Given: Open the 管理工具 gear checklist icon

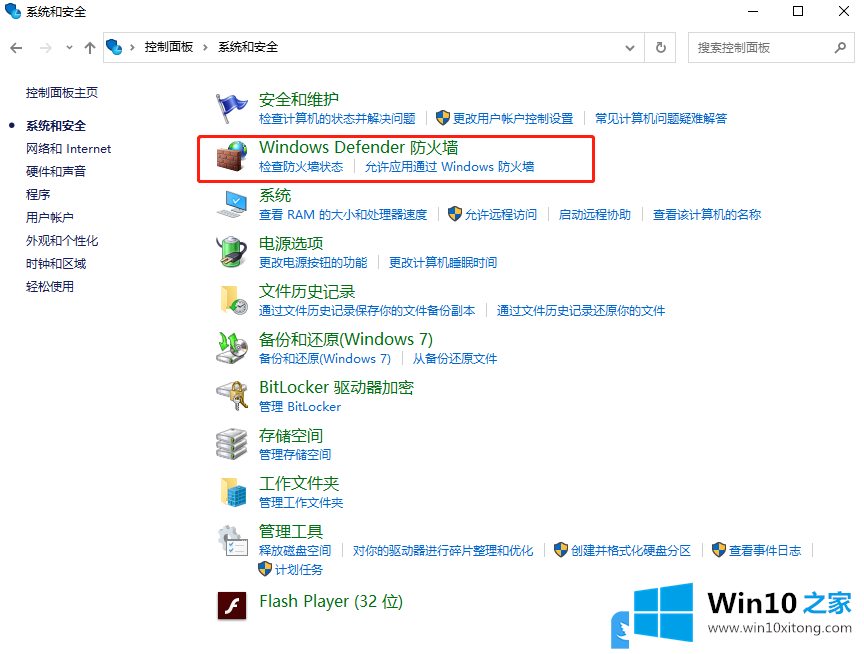Looking at the screenshot, I should pyautogui.click(x=232, y=541).
